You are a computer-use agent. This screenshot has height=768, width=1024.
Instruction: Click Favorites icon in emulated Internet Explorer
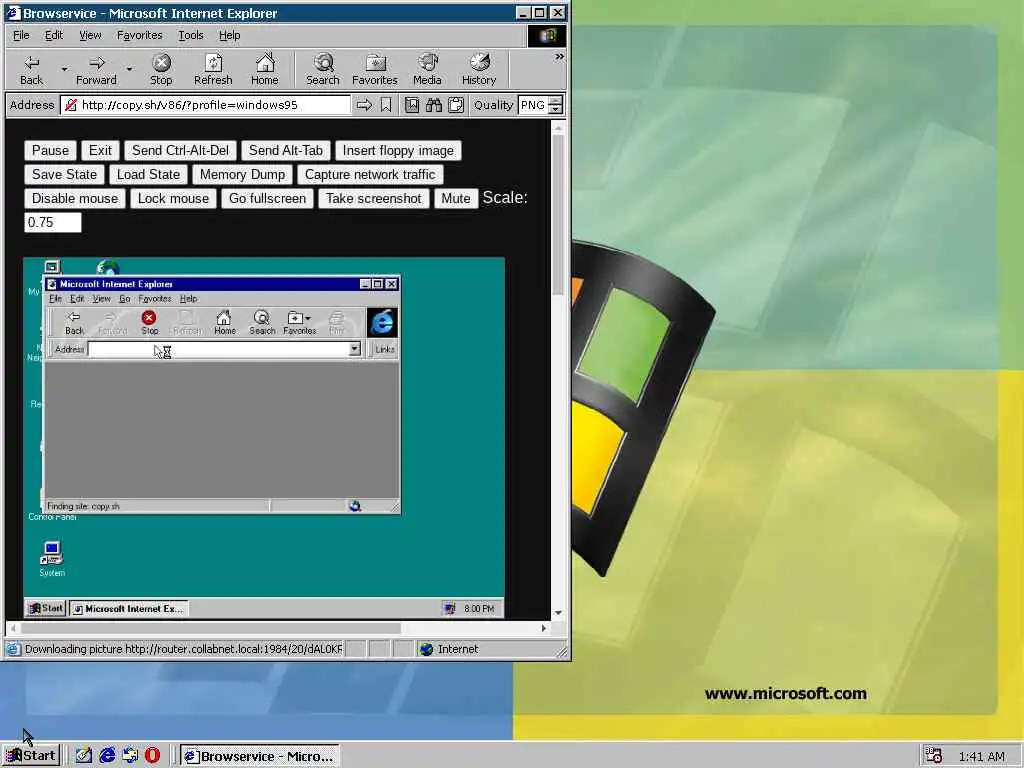299,322
